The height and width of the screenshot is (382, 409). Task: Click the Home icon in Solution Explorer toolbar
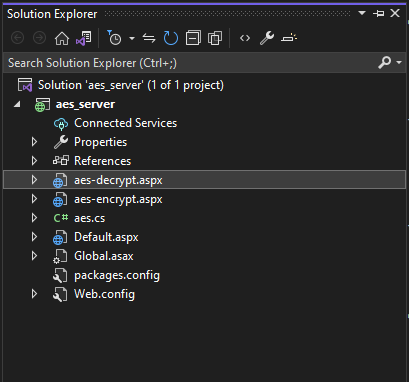[62, 38]
